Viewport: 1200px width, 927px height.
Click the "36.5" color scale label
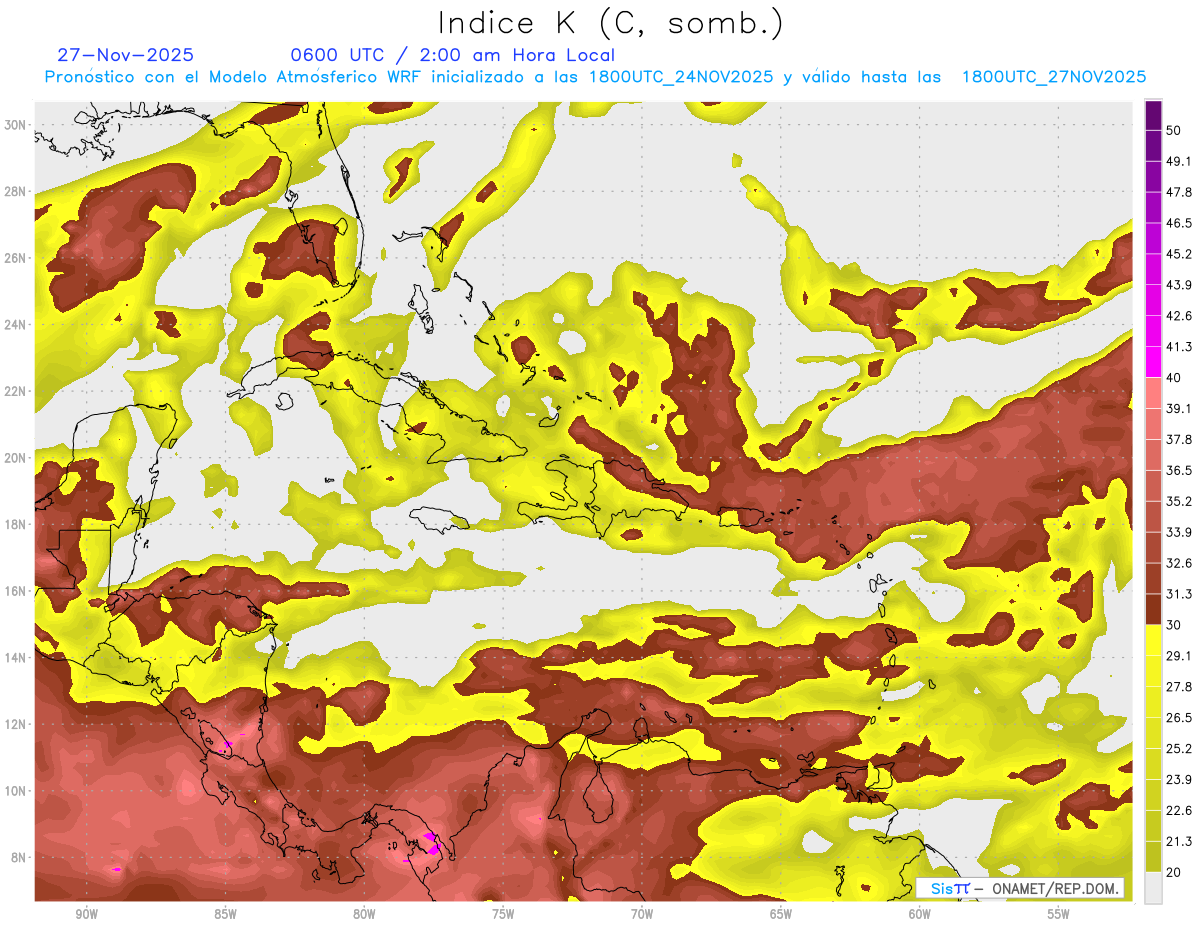click(1179, 470)
